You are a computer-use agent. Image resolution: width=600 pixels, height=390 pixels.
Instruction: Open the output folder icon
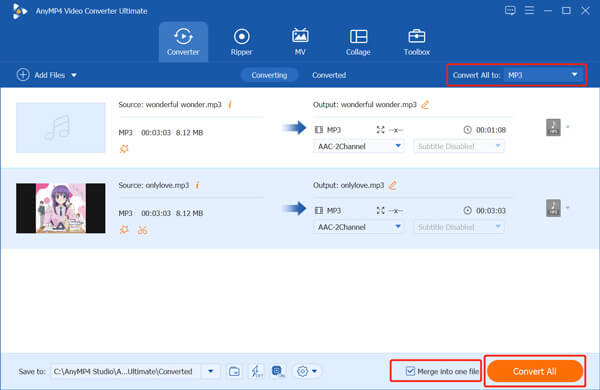[234, 371]
